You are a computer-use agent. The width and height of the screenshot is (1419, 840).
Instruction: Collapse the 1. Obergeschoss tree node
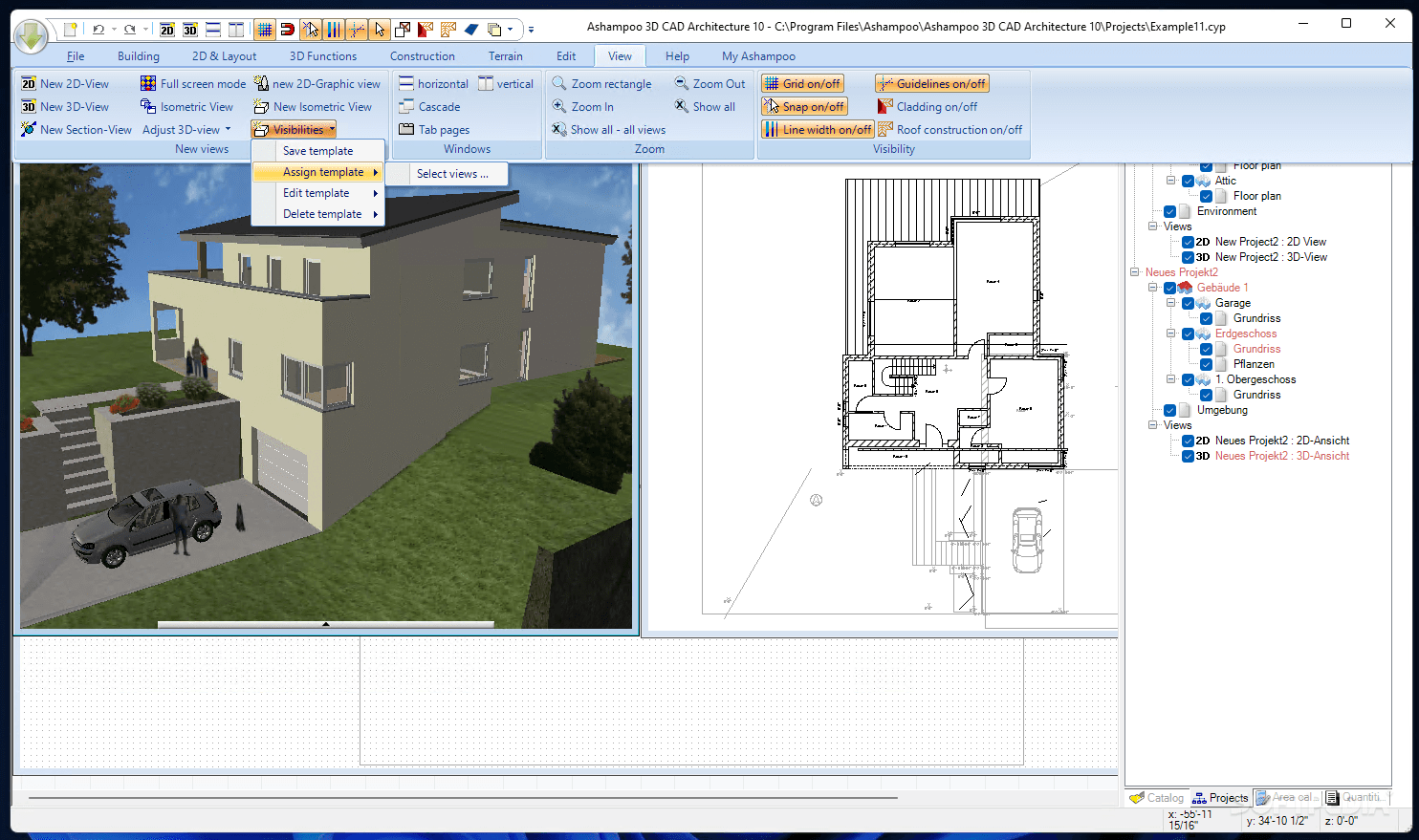tap(1170, 379)
